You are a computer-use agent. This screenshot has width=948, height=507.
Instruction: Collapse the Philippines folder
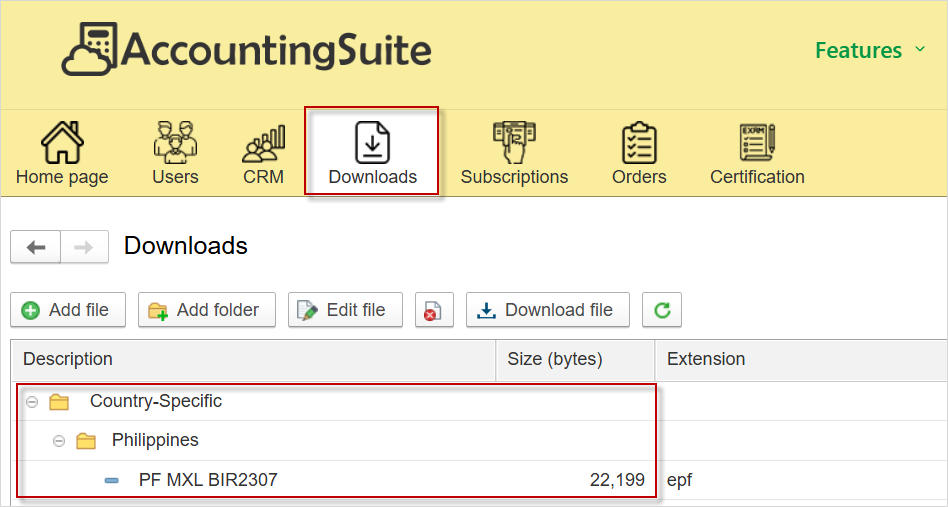tap(59, 441)
